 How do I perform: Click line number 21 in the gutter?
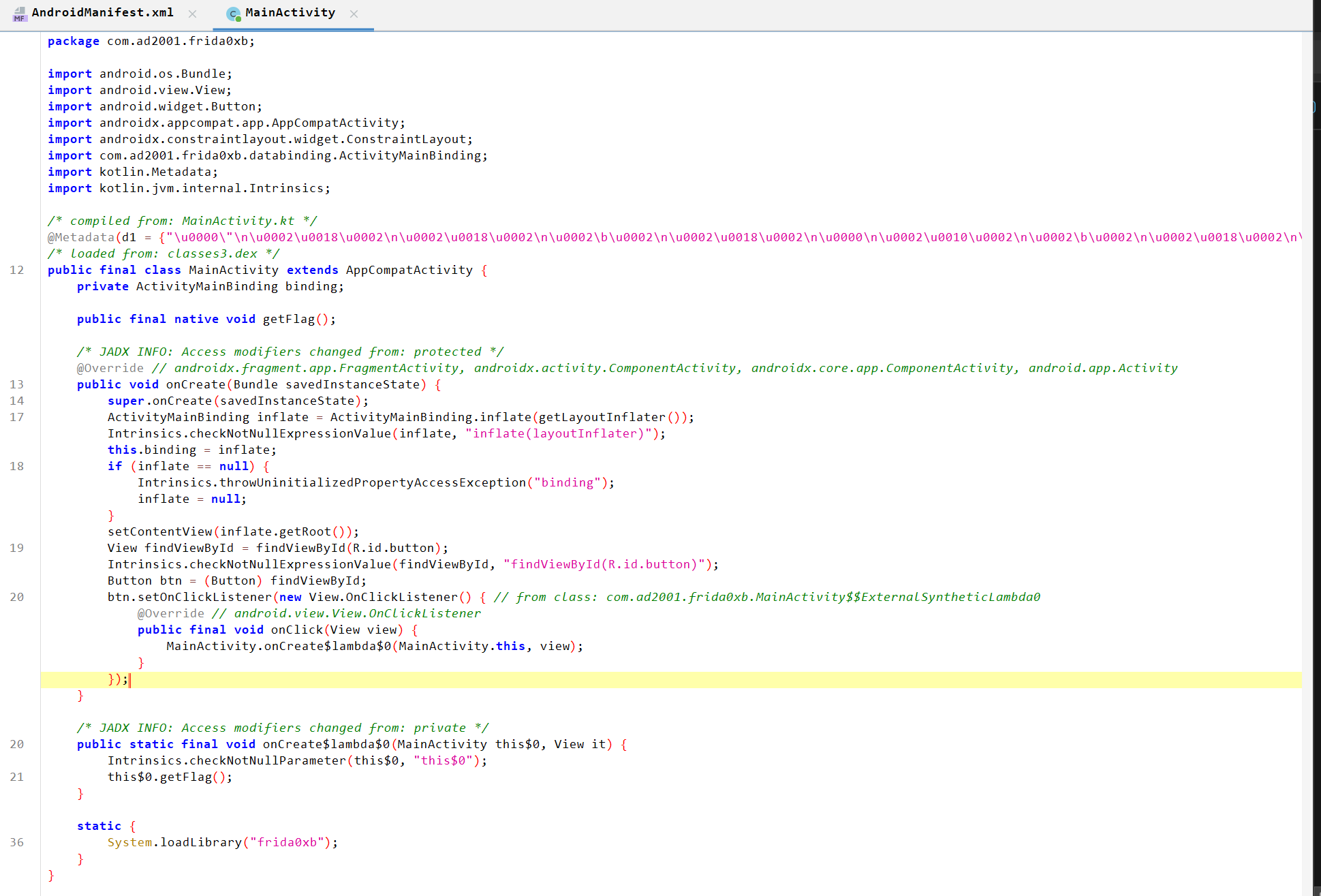point(17,777)
